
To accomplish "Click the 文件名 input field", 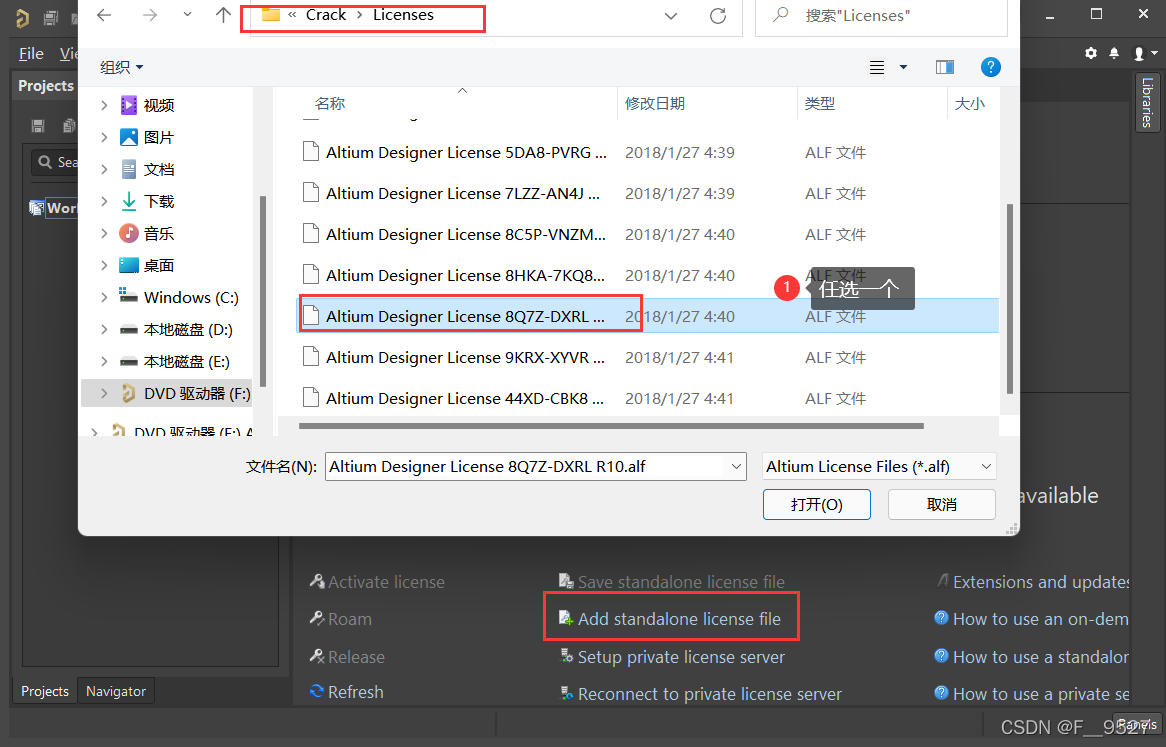I will [x=525, y=466].
